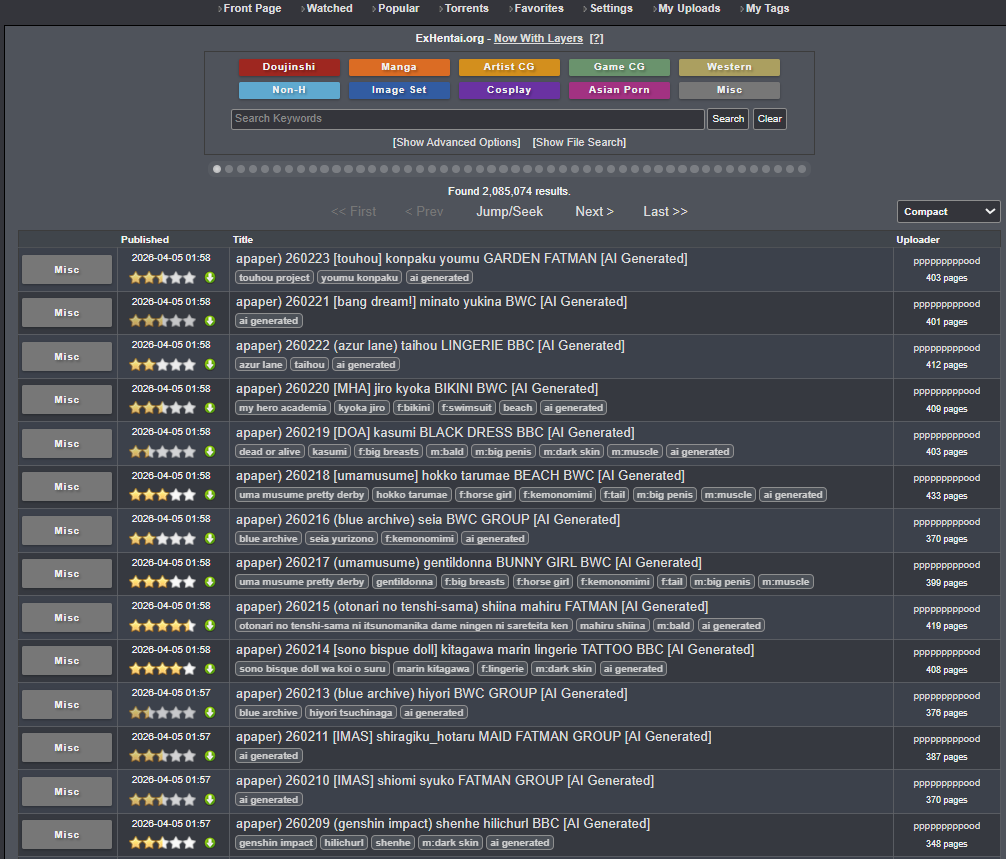Click the green torrent arrow in row 260215

[210, 625]
